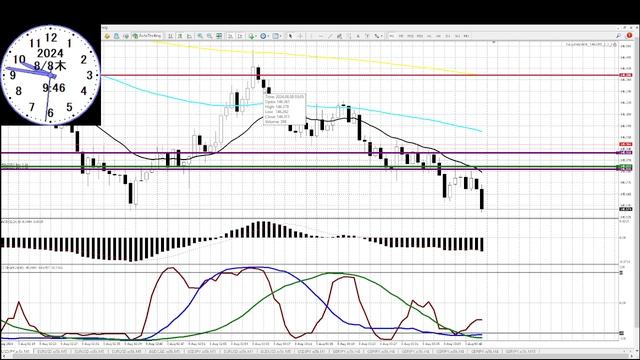Open MetaEditor via the yellow diamond icon
The height and width of the screenshot is (360, 640).
pos(107,36)
